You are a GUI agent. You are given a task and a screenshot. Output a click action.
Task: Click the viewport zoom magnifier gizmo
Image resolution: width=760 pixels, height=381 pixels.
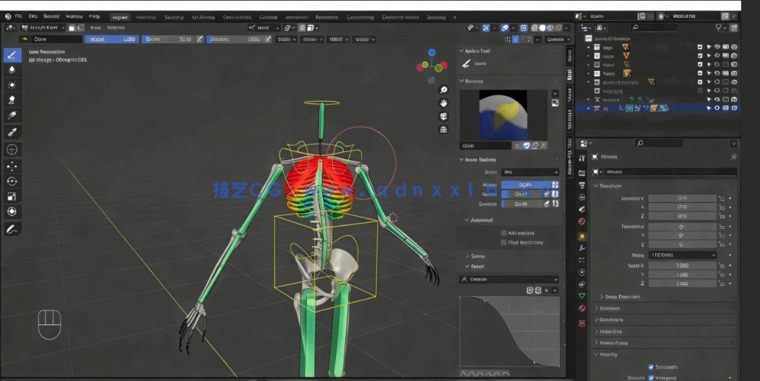[x=443, y=90]
